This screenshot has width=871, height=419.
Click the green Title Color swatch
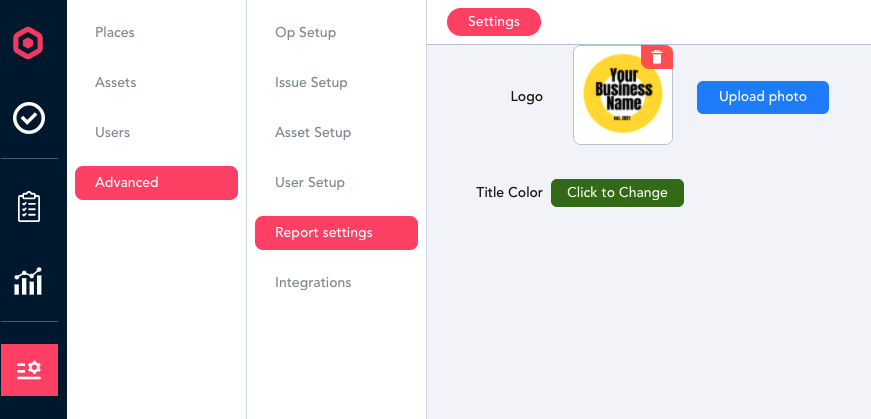click(x=617, y=193)
